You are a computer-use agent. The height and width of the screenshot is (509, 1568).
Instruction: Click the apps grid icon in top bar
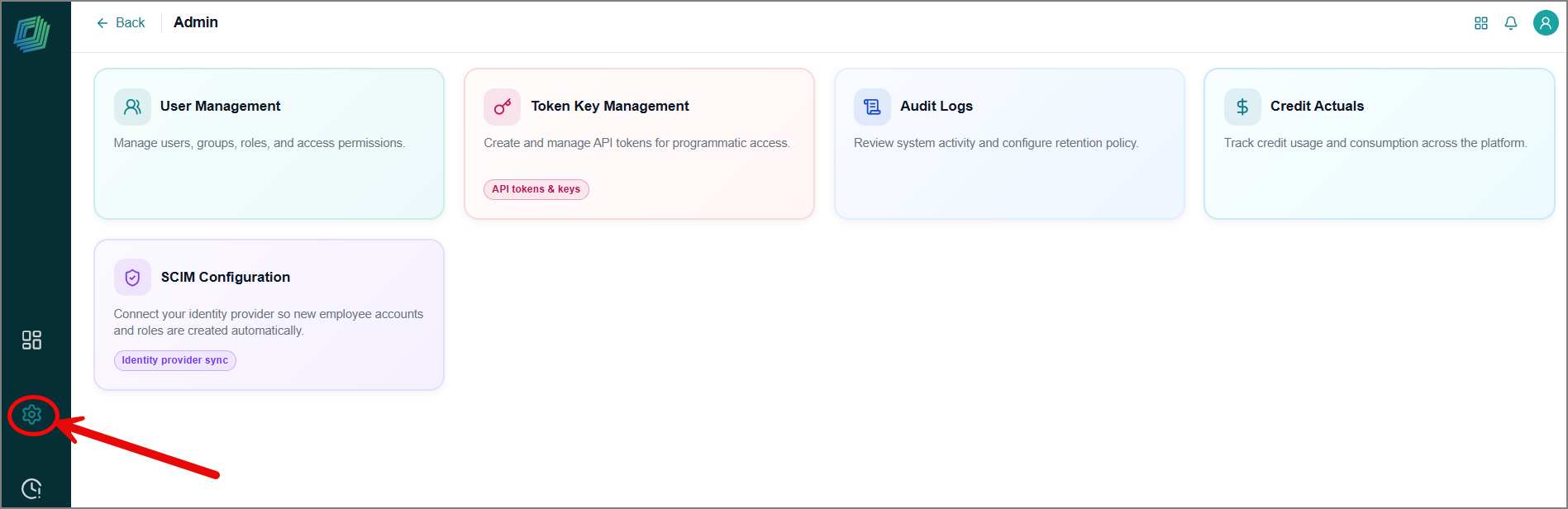pyautogui.click(x=1481, y=23)
